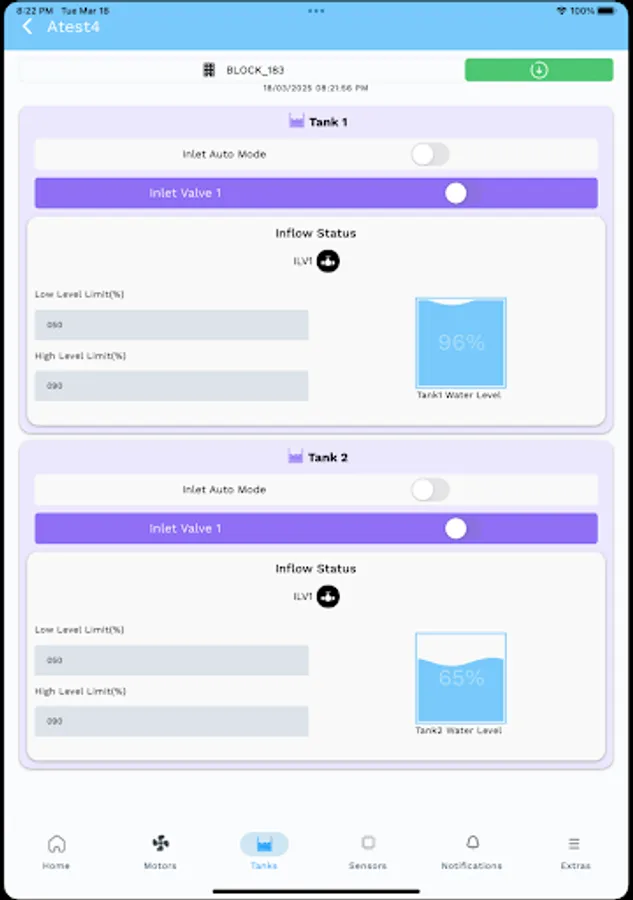Enable Inlet Auto Mode for Tank 2
Viewport: 633px width, 900px height.
(430, 490)
